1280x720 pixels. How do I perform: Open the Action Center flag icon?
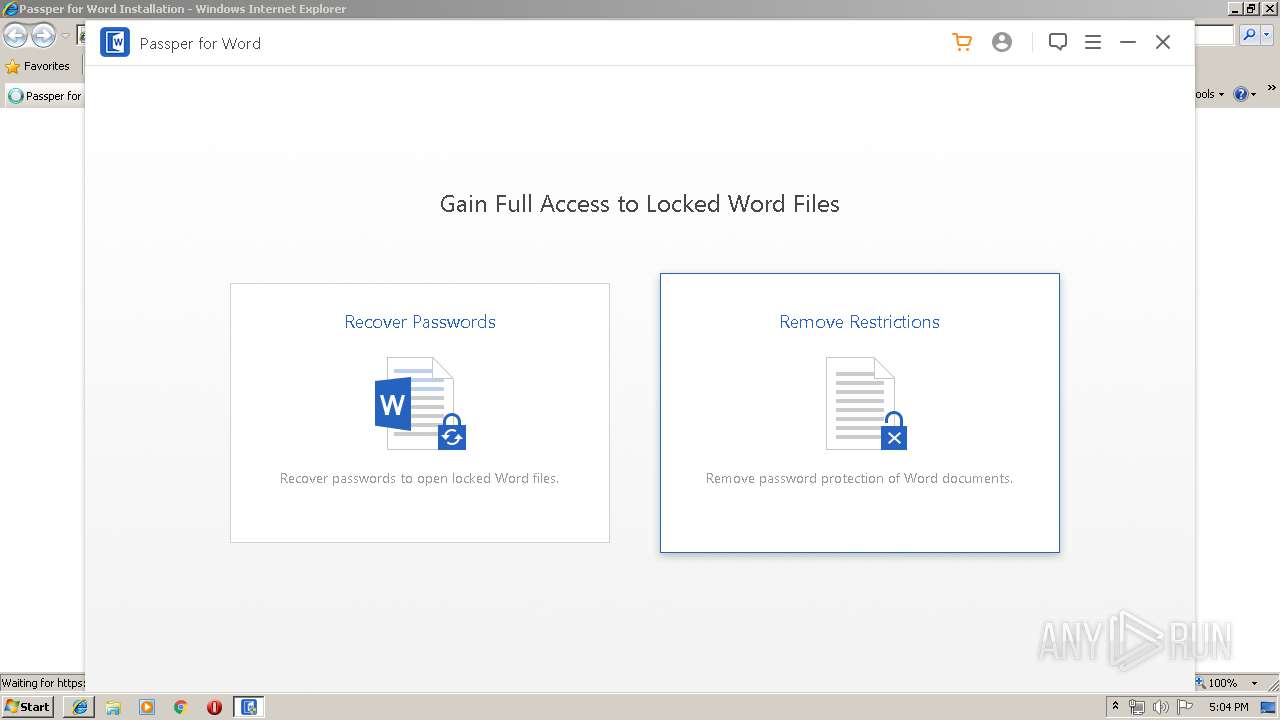[1185, 707]
